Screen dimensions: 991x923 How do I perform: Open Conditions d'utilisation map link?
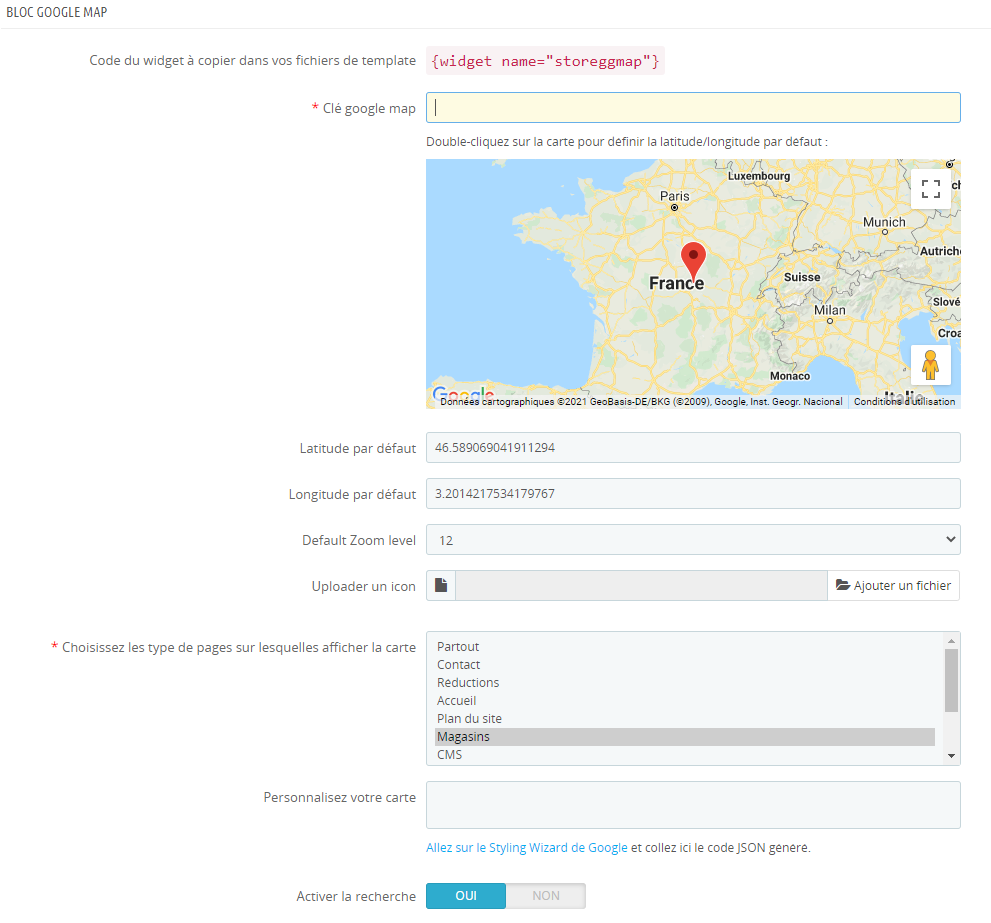904,401
